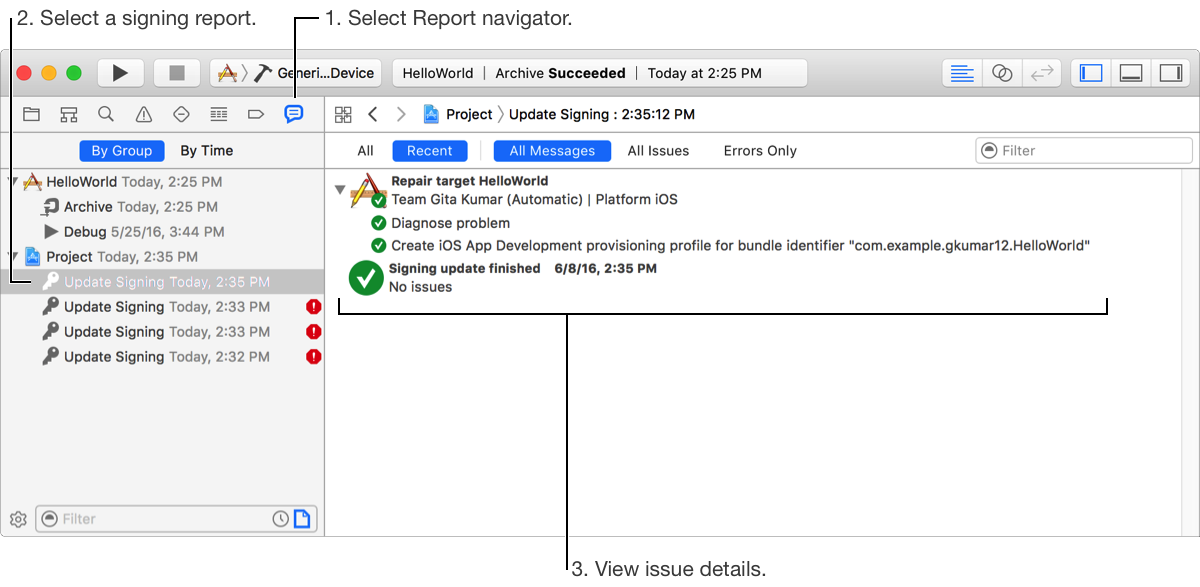Click the activity status HelloWorld Archive Succeeded
Image resolution: width=1200 pixels, height=587 pixels.
click(x=599, y=73)
